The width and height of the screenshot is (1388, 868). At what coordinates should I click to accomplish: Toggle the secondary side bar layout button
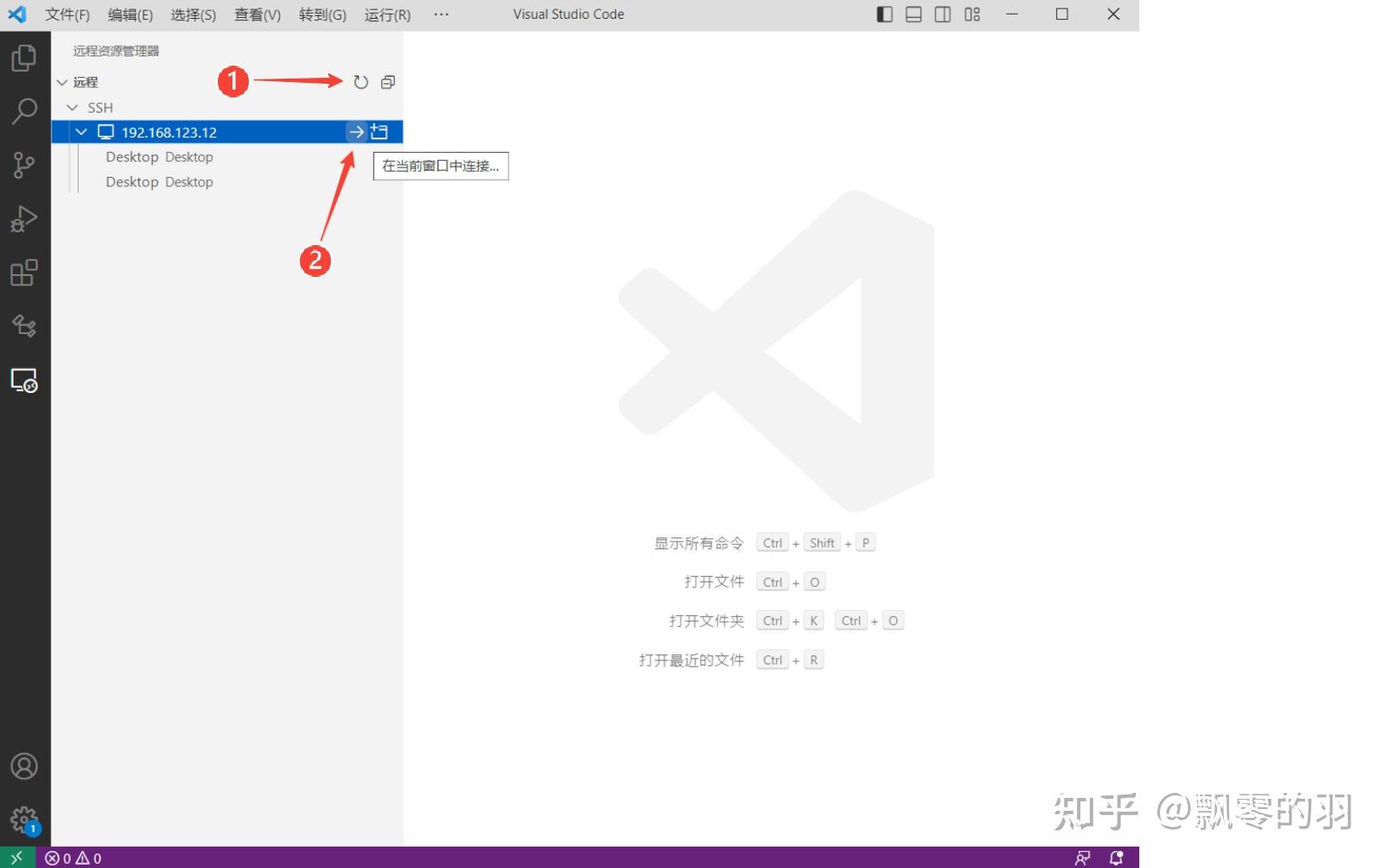click(x=943, y=15)
